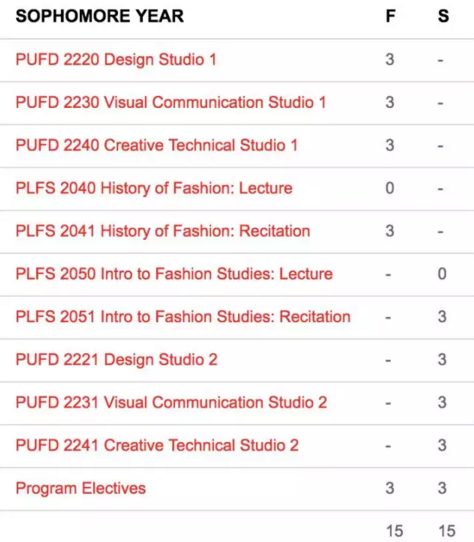Open PUFD 2240 Creative Technical Studio 1
The image size is (474, 542).
pyautogui.click(x=157, y=145)
